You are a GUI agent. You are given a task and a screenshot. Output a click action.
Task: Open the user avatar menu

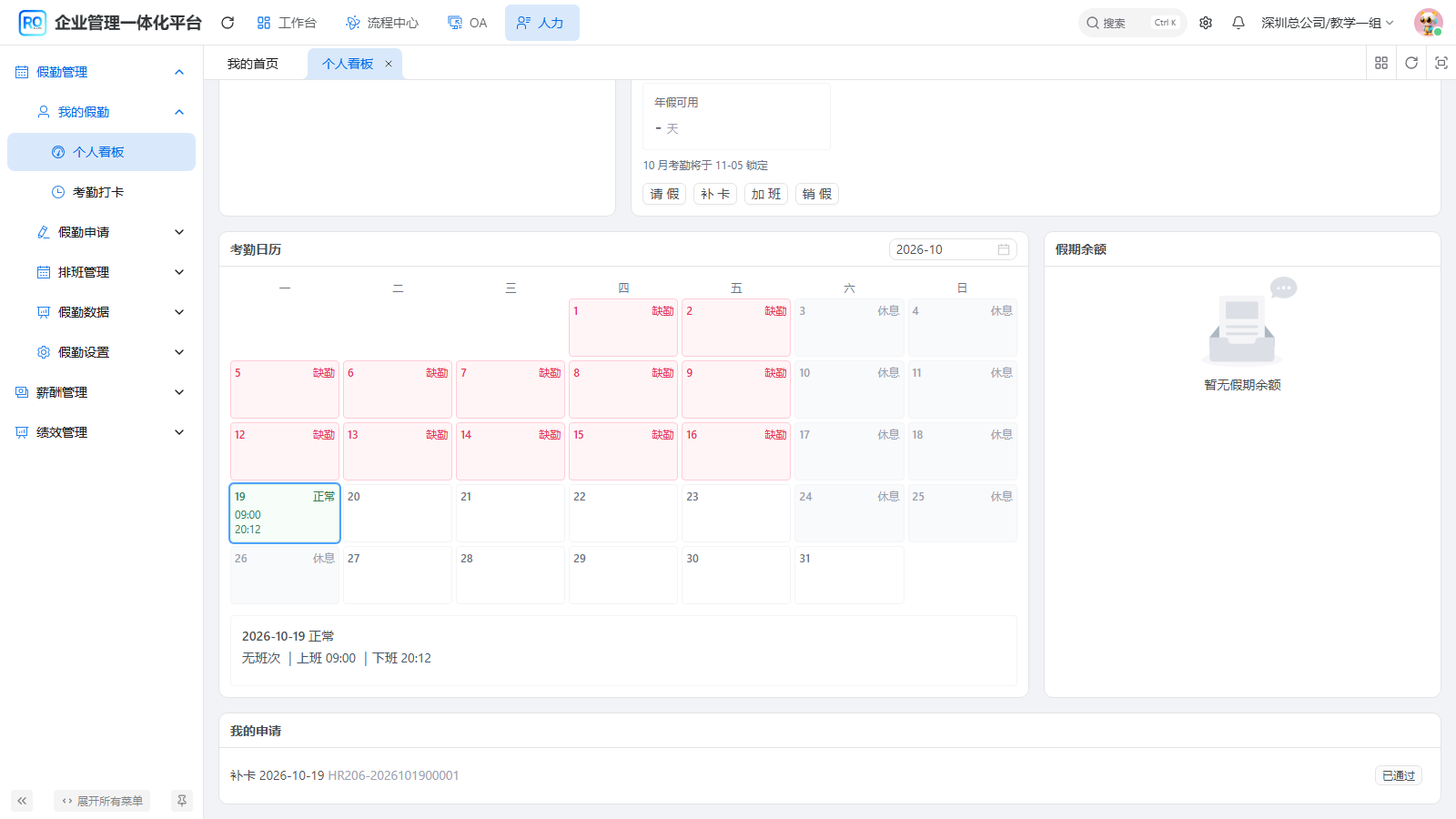[x=1428, y=23]
